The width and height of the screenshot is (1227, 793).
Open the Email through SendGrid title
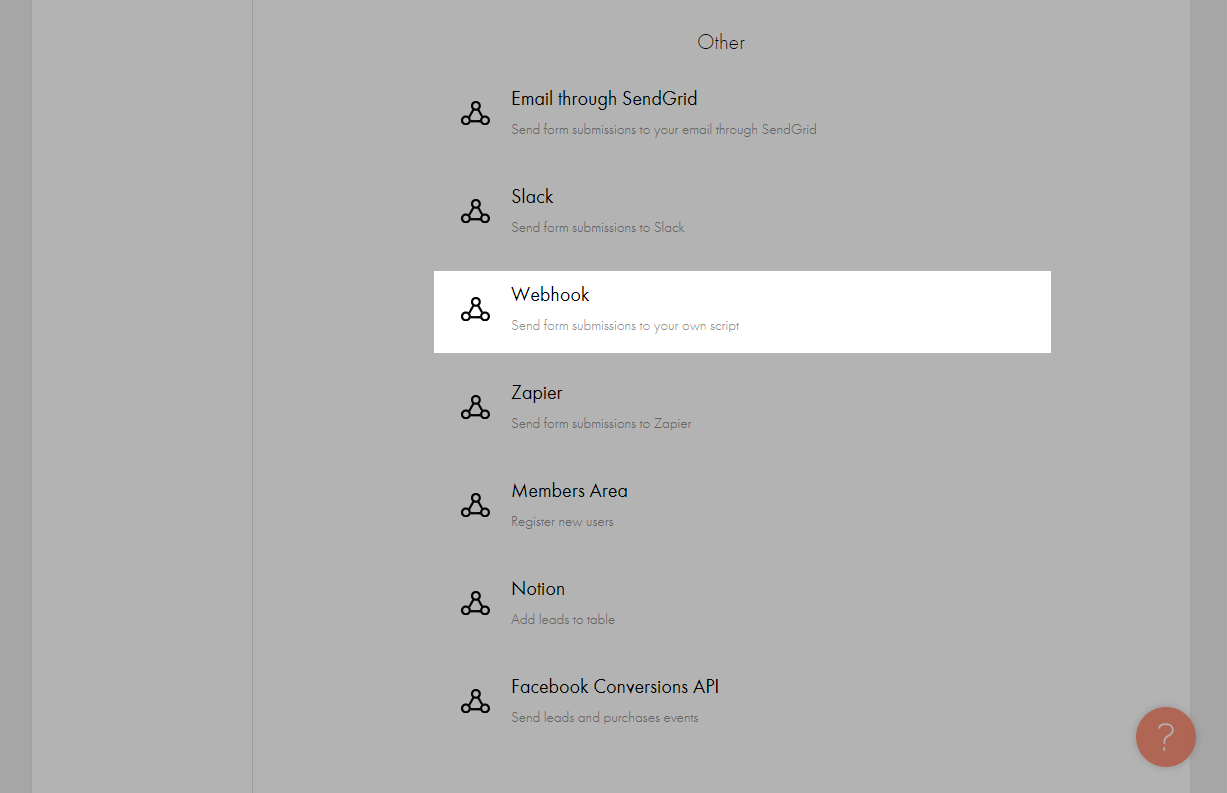click(604, 99)
